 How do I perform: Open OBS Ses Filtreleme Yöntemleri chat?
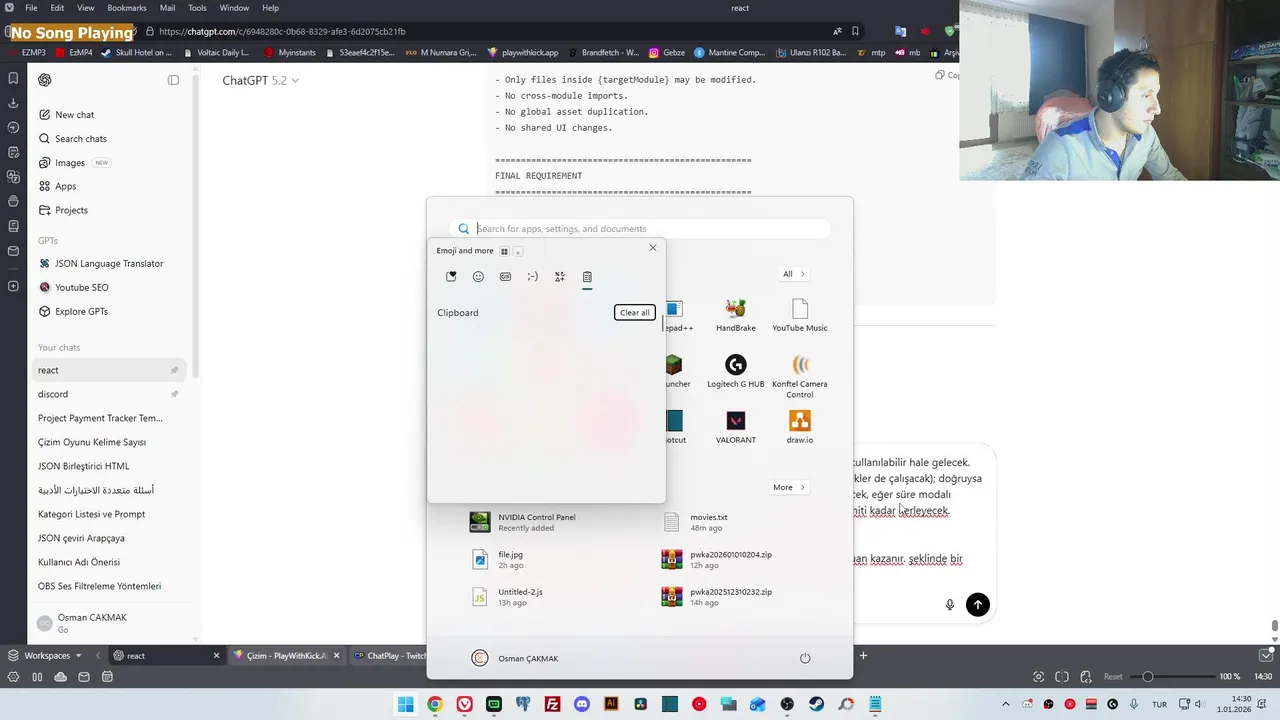[x=110, y=586]
